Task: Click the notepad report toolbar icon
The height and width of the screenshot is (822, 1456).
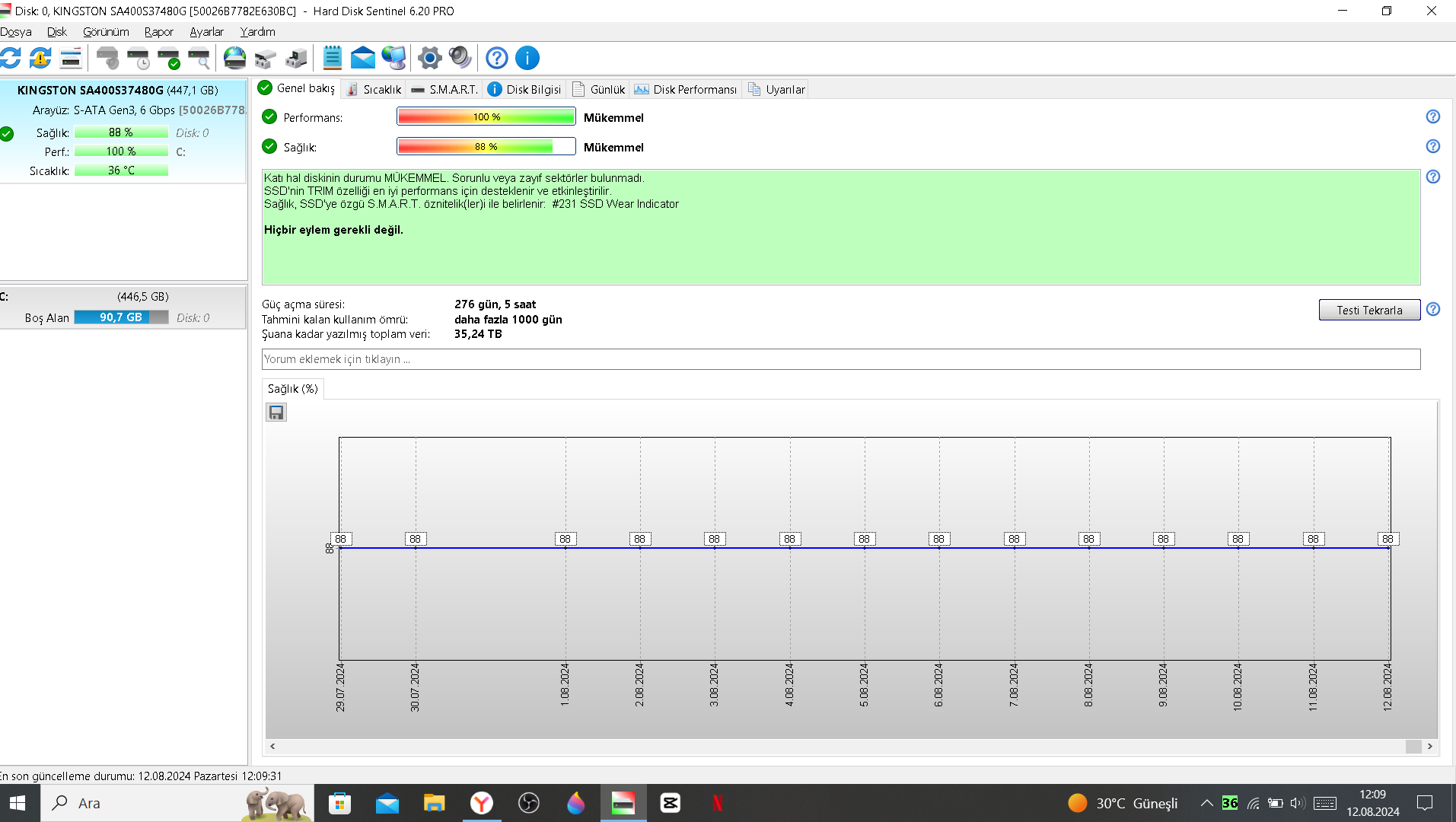Action: point(332,58)
